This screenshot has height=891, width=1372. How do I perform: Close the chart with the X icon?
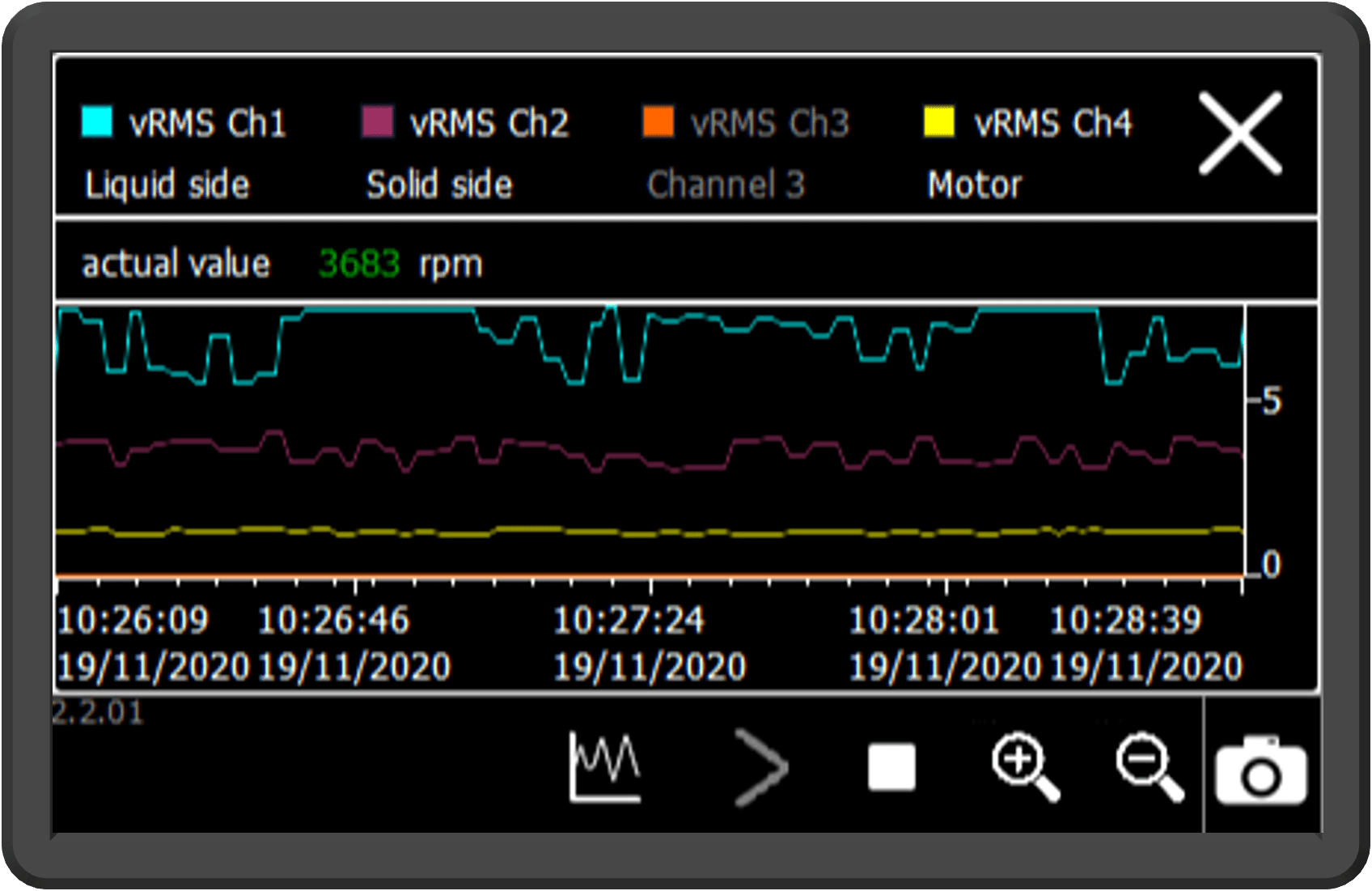[x=1240, y=133]
